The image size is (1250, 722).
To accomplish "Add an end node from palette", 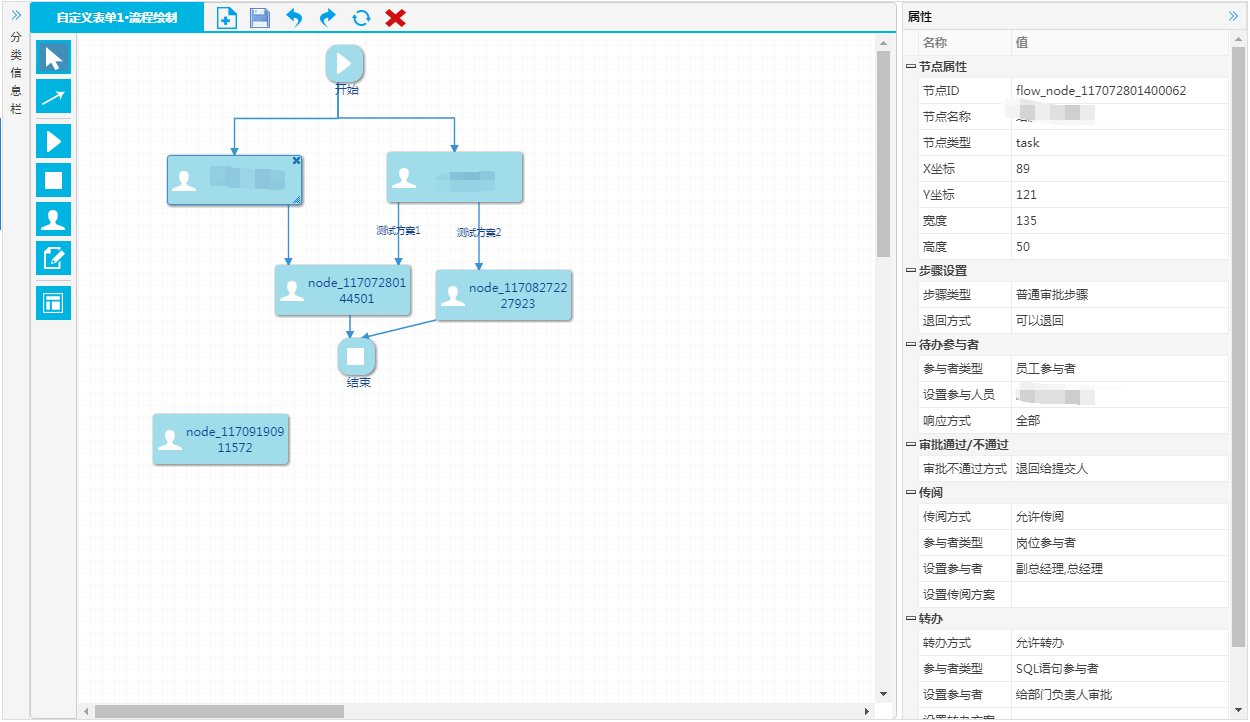I will (x=54, y=180).
